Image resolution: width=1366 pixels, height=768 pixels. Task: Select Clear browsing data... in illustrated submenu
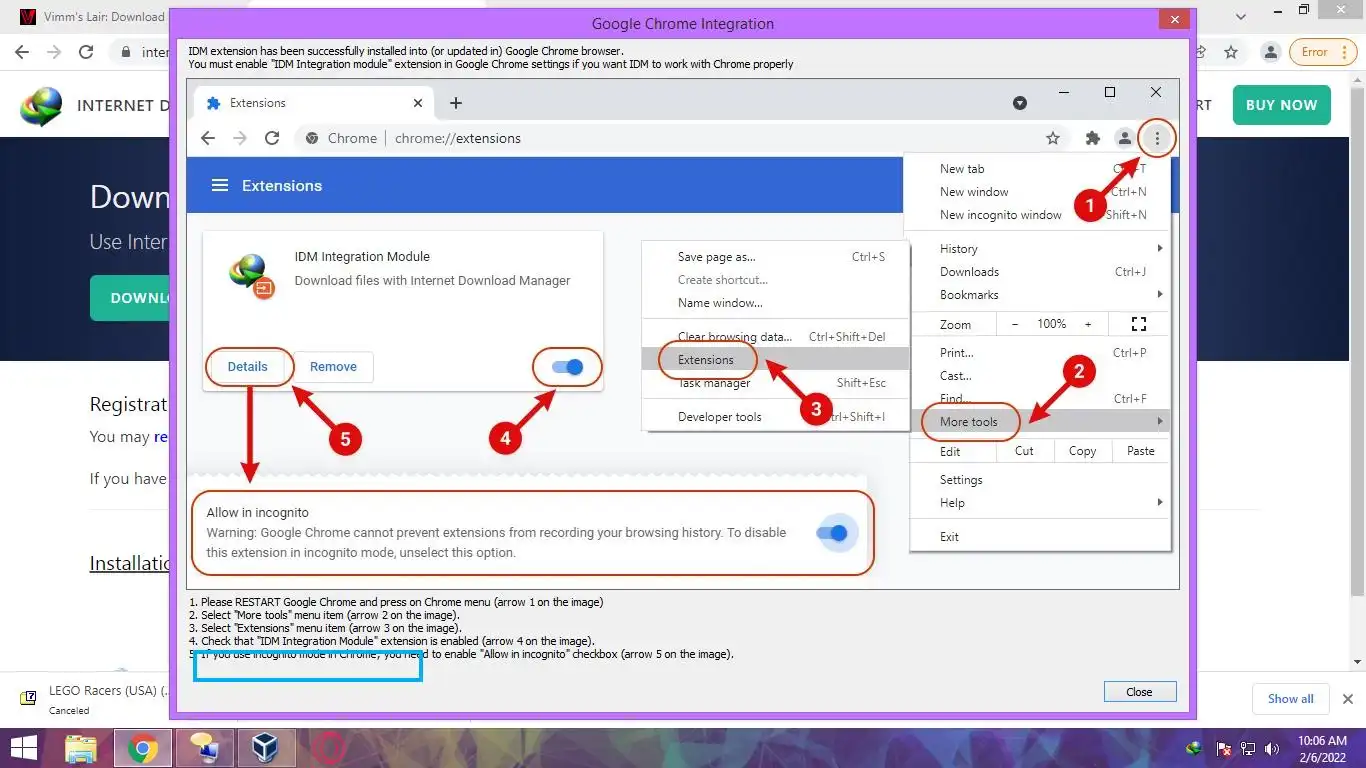pyautogui.click(x=775, y=337)
